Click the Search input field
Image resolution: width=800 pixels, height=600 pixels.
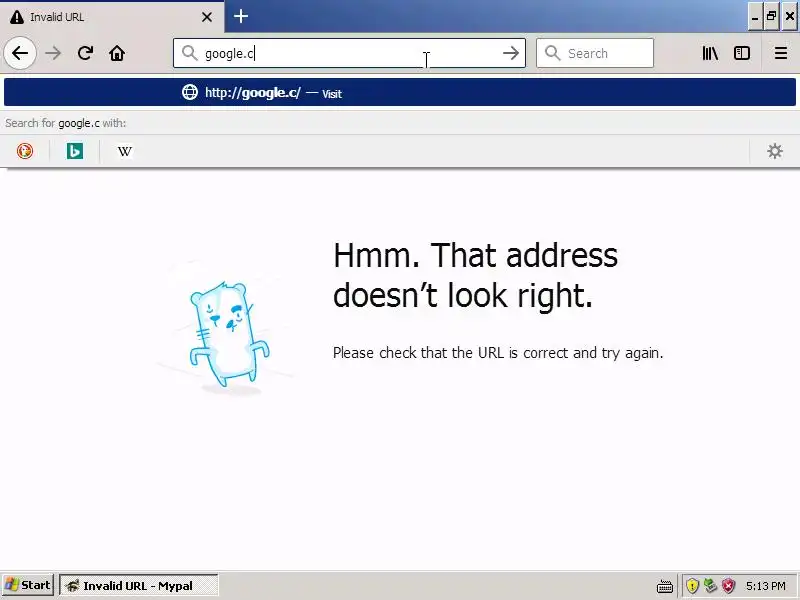click(595, 53)
